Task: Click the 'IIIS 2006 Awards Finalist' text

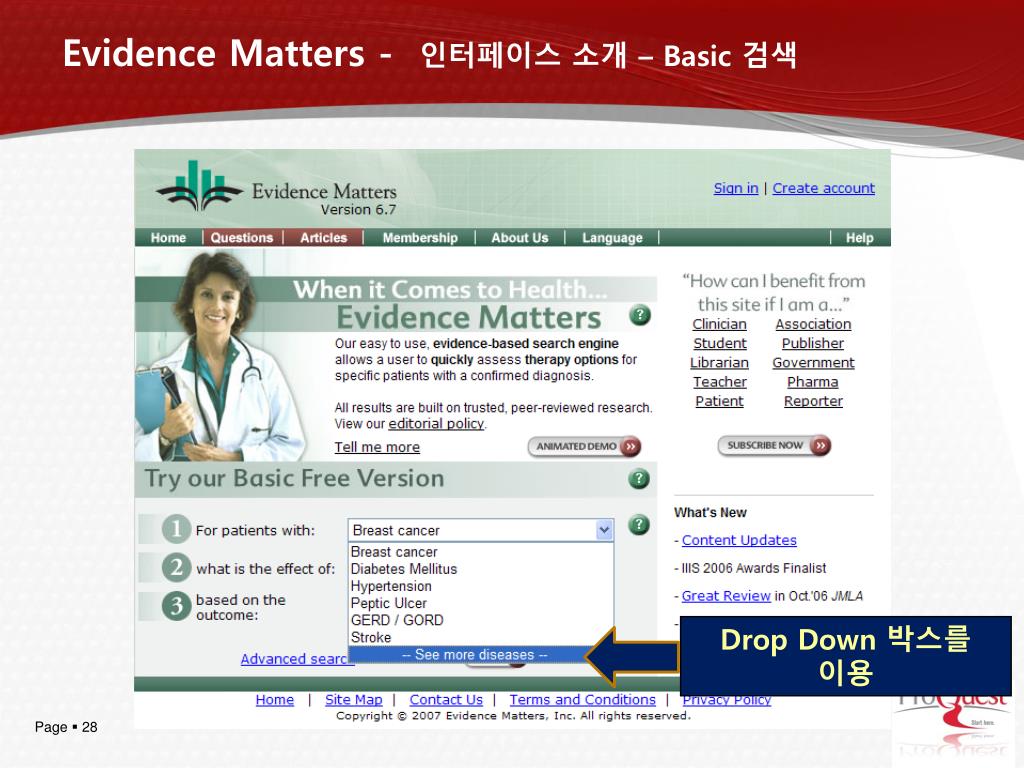Action: coord(754,568)
